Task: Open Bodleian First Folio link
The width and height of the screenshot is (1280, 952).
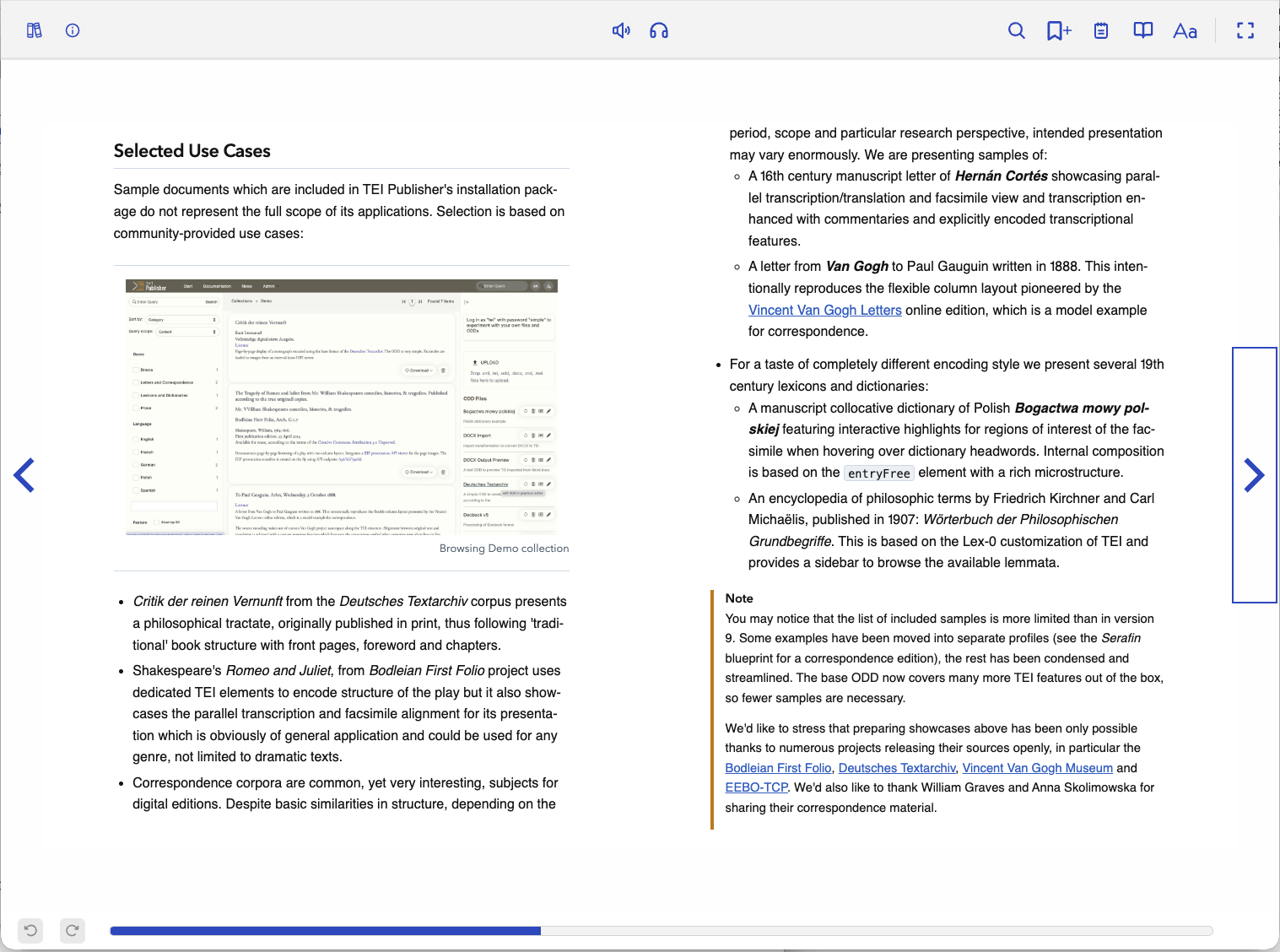Action: (x=779, y=768)
